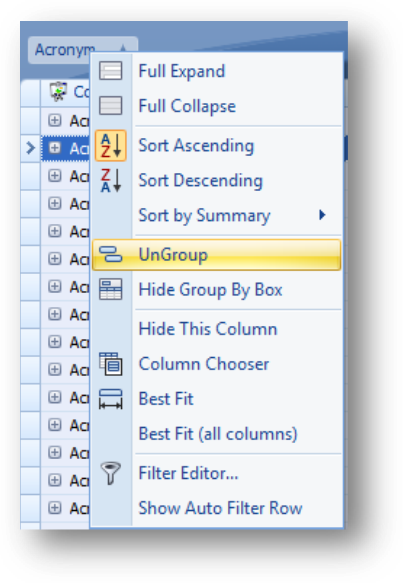The height and width of the screenshot is (583, 403).
Task: Click the Full Collapse icon
Action: (110, 106)
